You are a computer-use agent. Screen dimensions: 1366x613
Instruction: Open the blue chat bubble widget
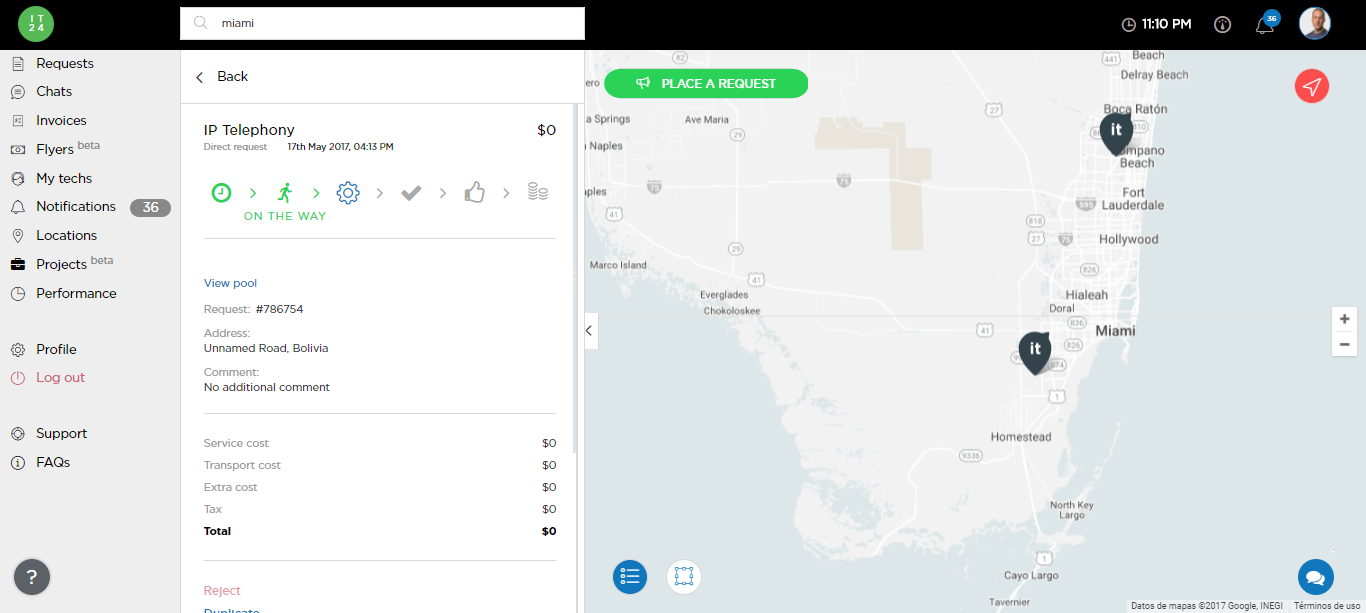pyautogui.click(x=1316, y=577)
